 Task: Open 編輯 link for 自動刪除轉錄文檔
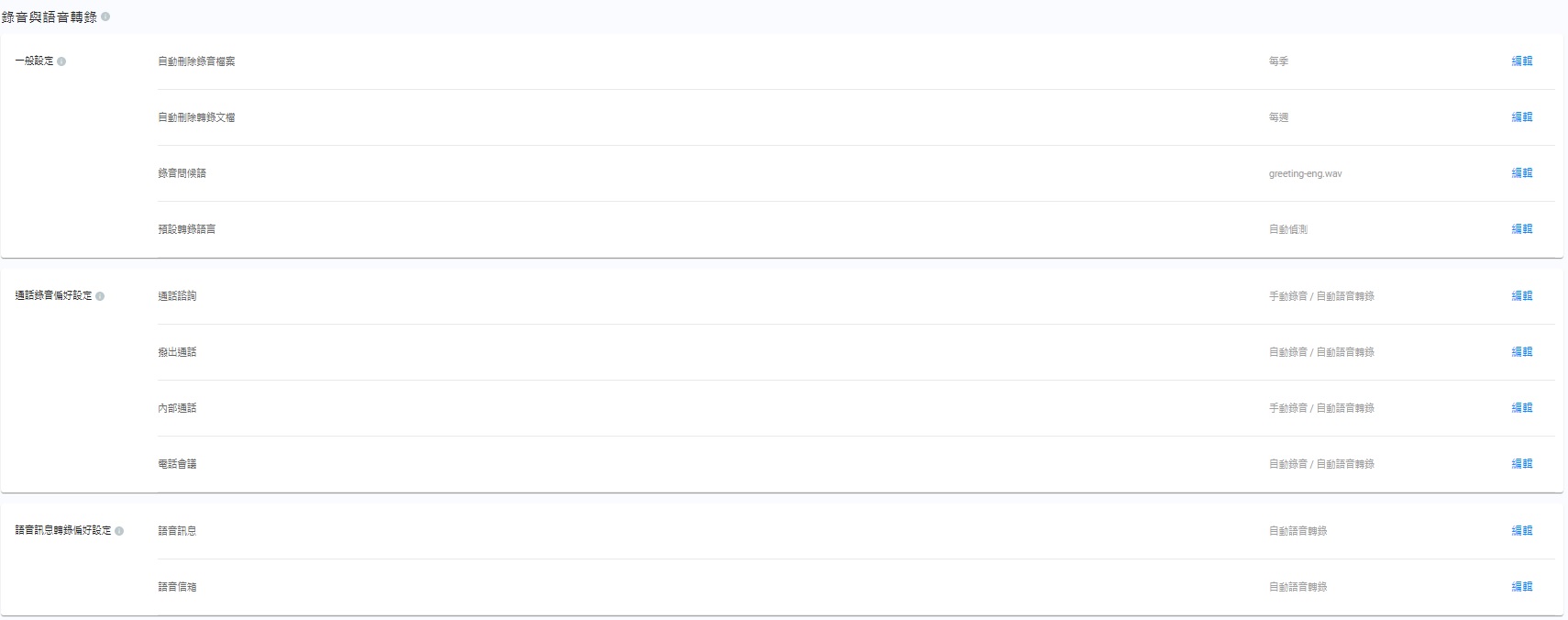click(1521, 117)
